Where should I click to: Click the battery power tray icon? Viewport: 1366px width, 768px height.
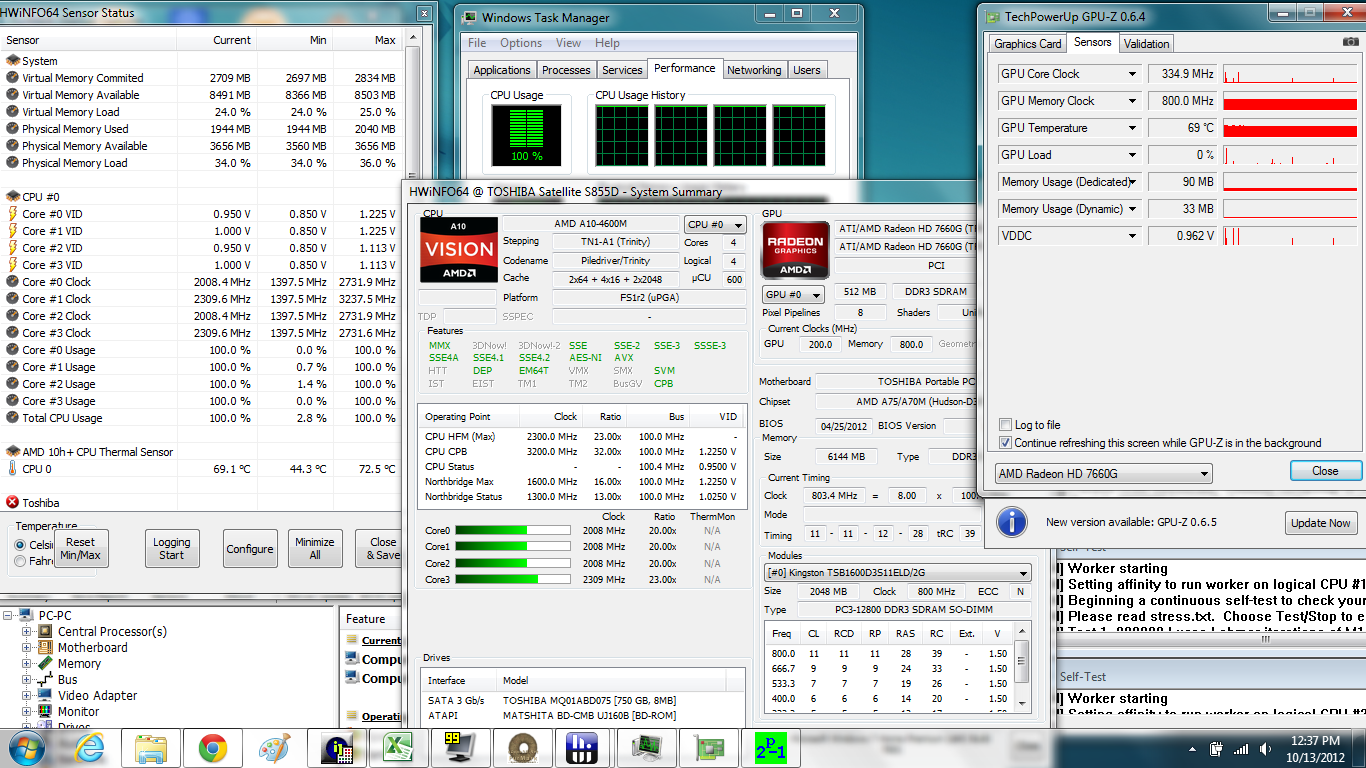(1217, 748)
